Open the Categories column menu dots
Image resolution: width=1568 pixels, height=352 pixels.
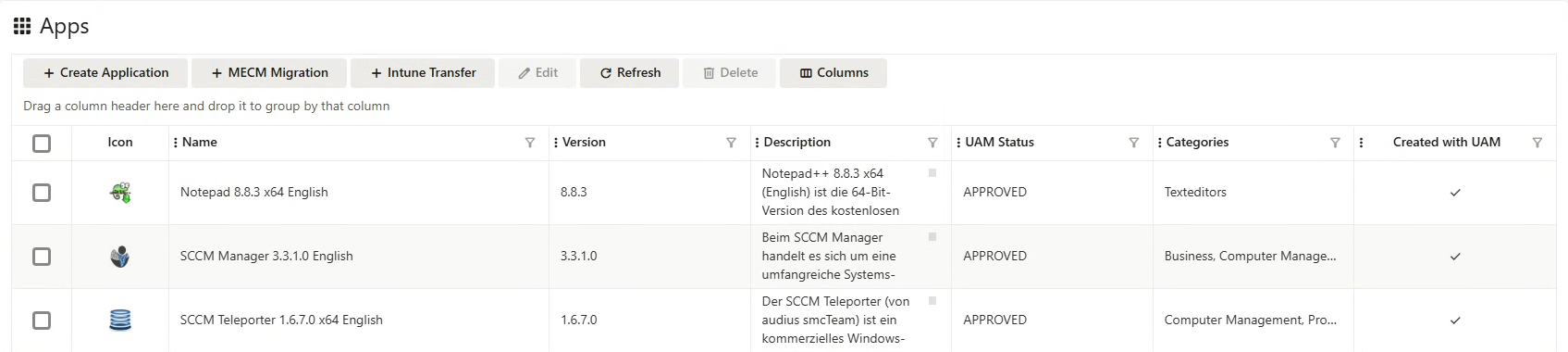pyautogui.click(x=1160, y=143)
